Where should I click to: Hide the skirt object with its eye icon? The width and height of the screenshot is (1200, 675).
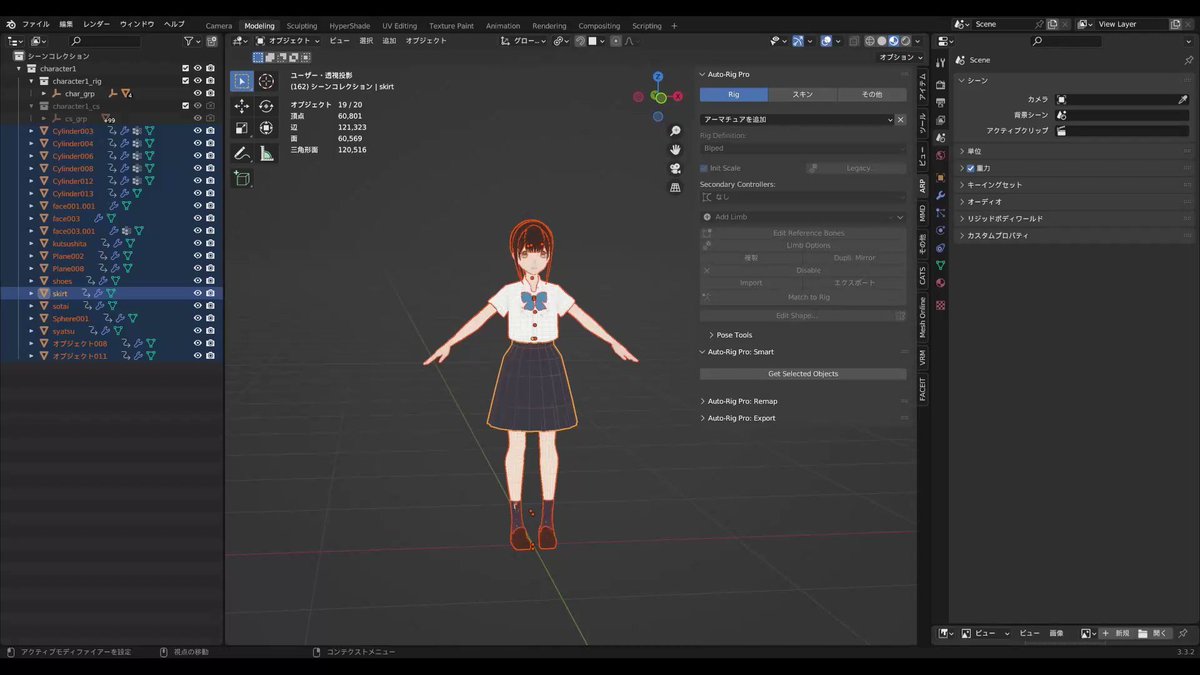[198, 293]
